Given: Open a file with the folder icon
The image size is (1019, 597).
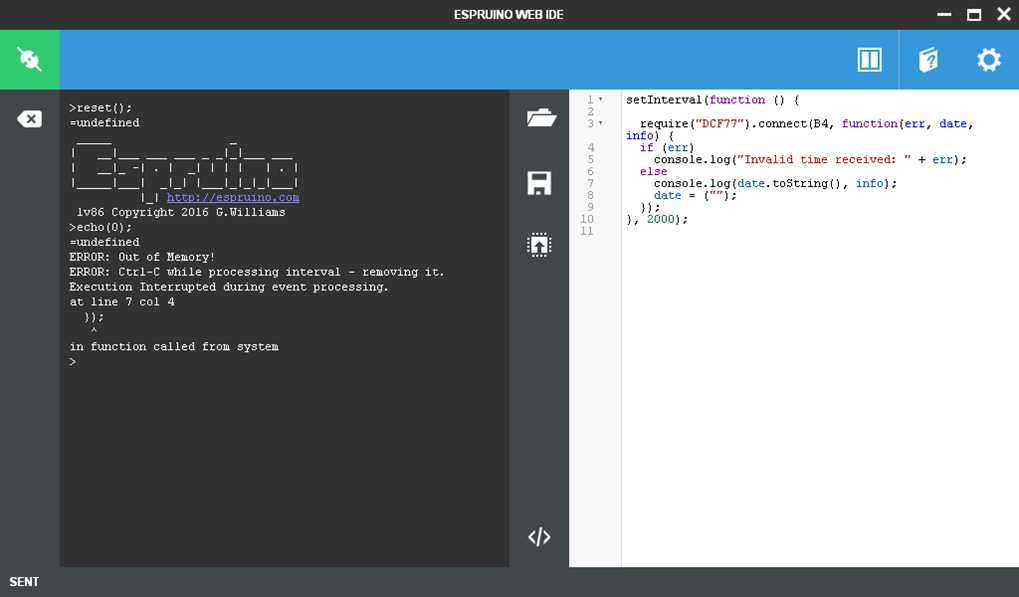Looking at the screenshot, I should click(x=541, y=118).
